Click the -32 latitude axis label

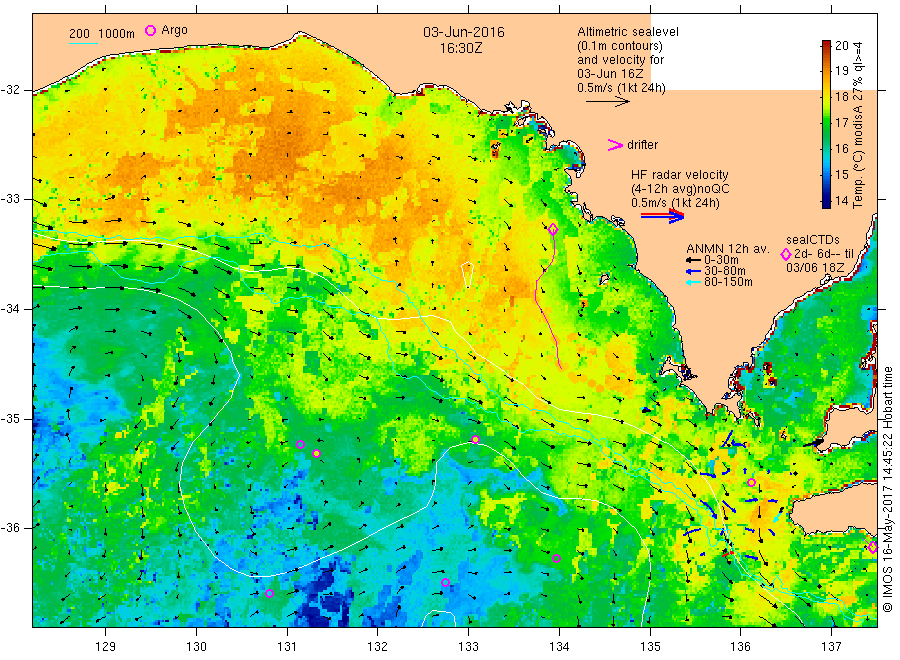click(x=10, y=91)
